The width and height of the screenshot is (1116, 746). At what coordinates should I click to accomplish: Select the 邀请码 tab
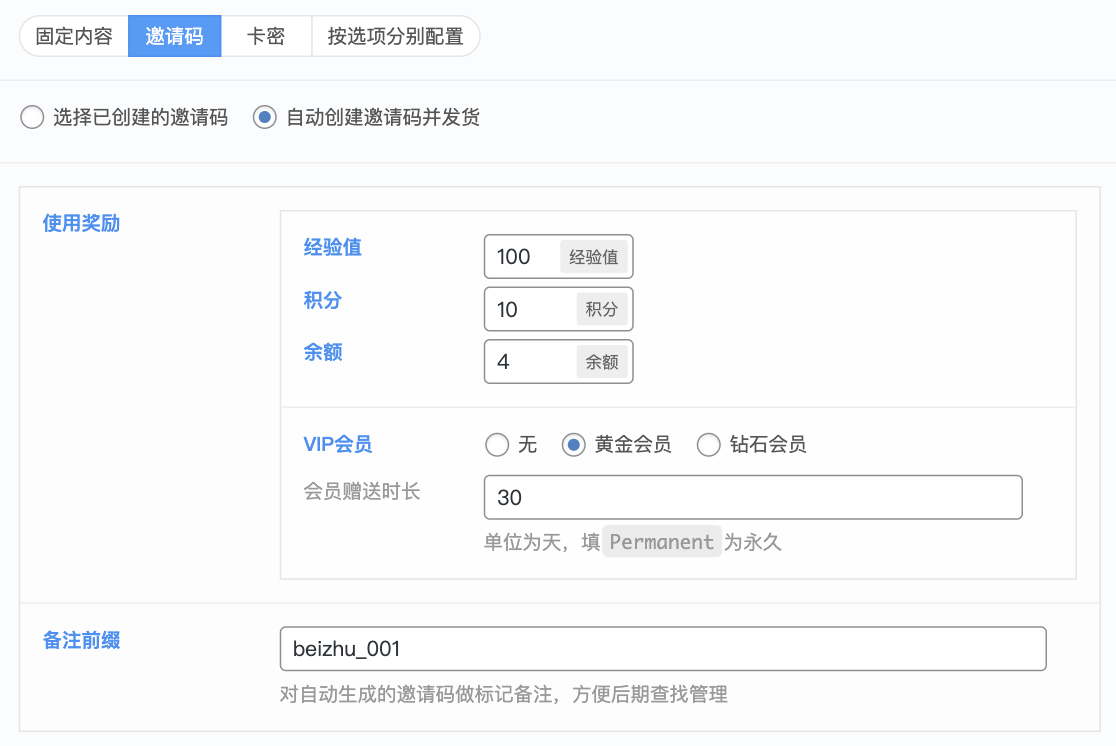[174, 35]
